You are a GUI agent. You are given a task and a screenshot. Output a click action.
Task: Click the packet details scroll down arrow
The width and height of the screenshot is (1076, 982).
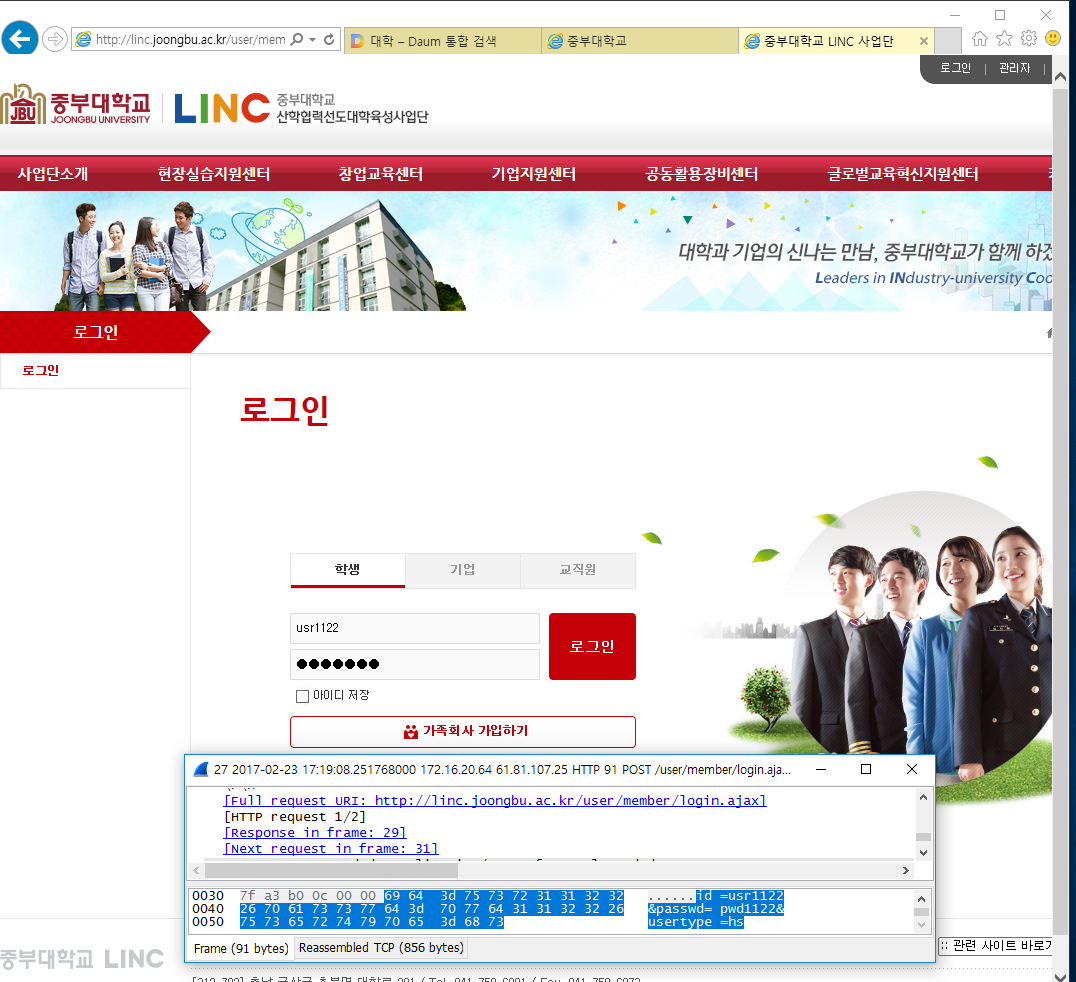point(924,853)
